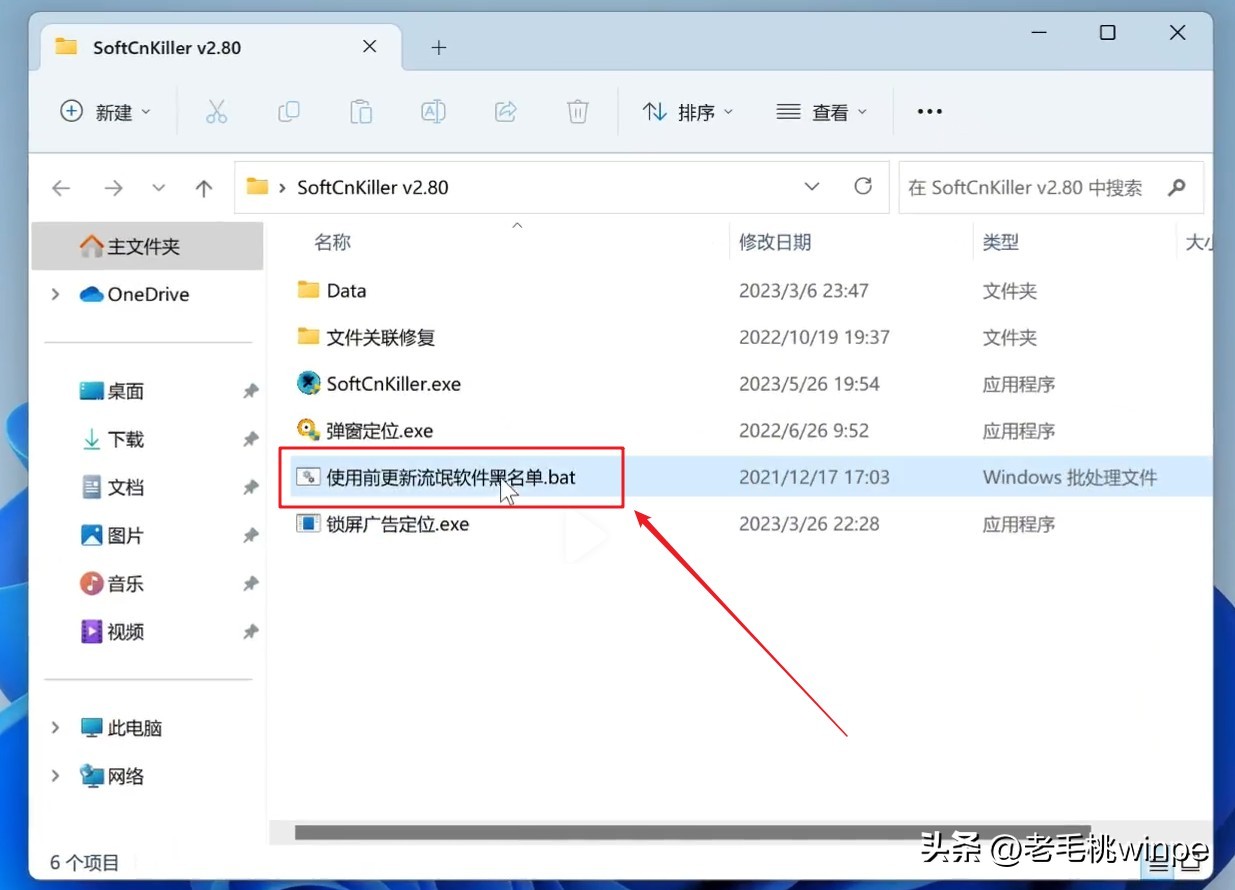Go up one folder level
1235x890 pixels.
204,187
